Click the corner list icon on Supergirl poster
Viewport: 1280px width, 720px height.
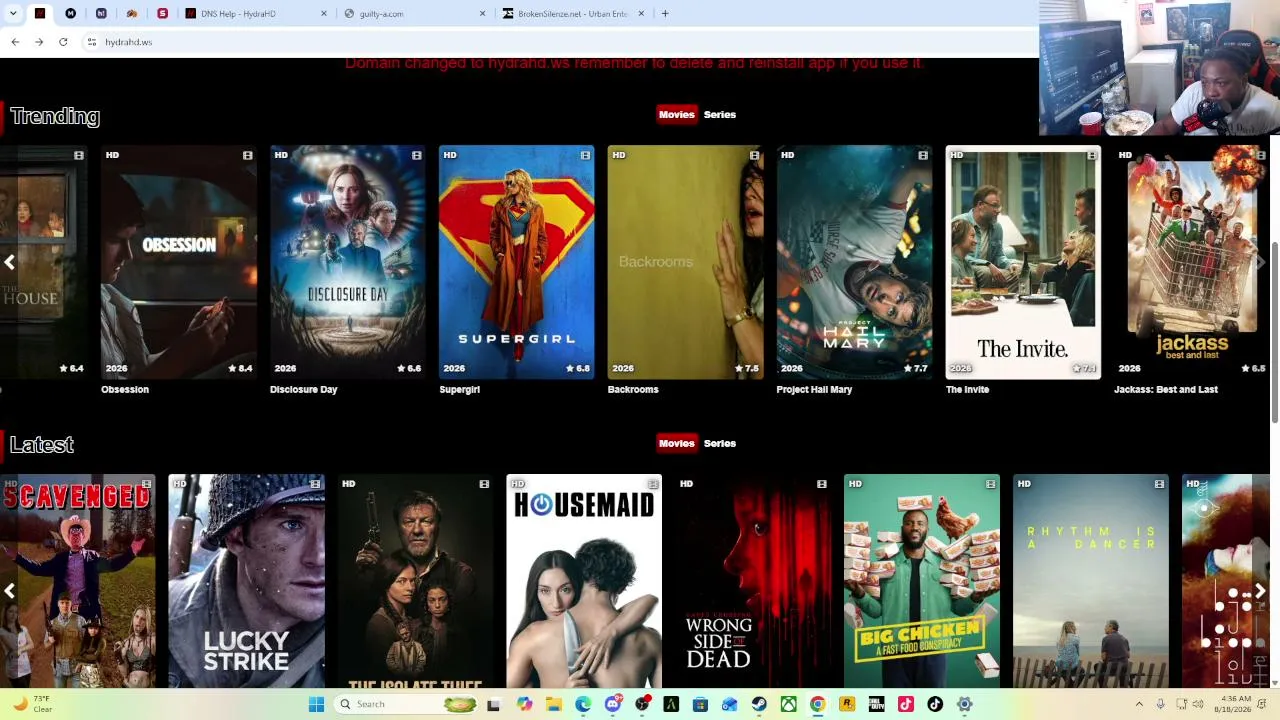click(585, 155)
